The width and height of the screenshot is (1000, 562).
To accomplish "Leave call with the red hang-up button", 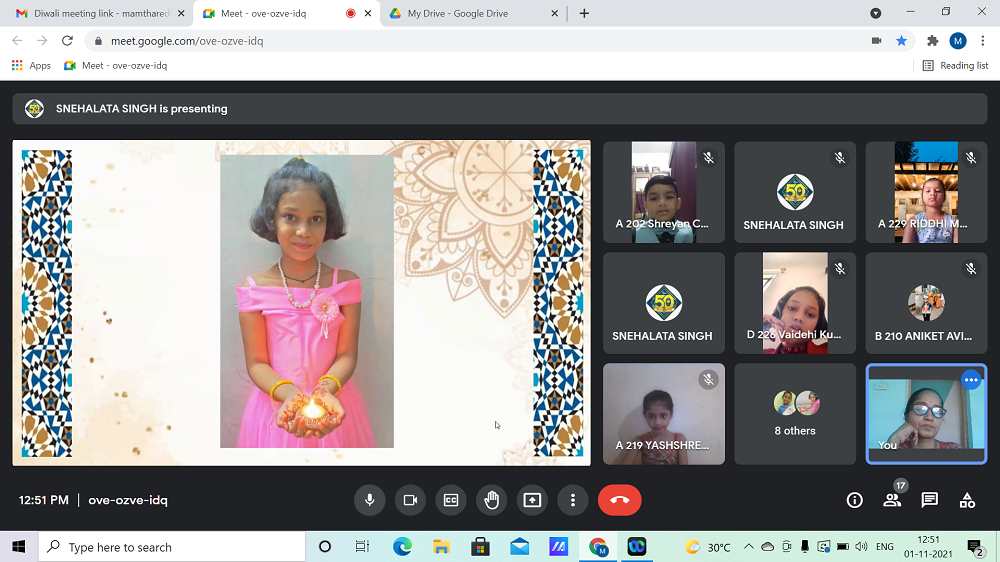I will [619, 500].
